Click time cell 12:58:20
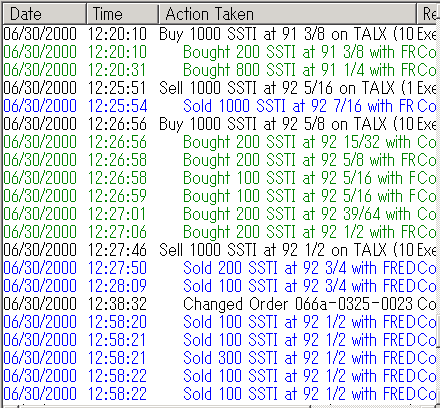 point(117,322)
